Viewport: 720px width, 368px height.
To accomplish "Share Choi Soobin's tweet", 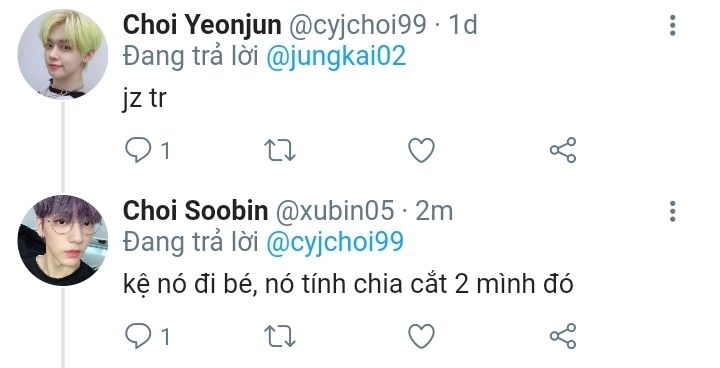I will tap(563, 336).
